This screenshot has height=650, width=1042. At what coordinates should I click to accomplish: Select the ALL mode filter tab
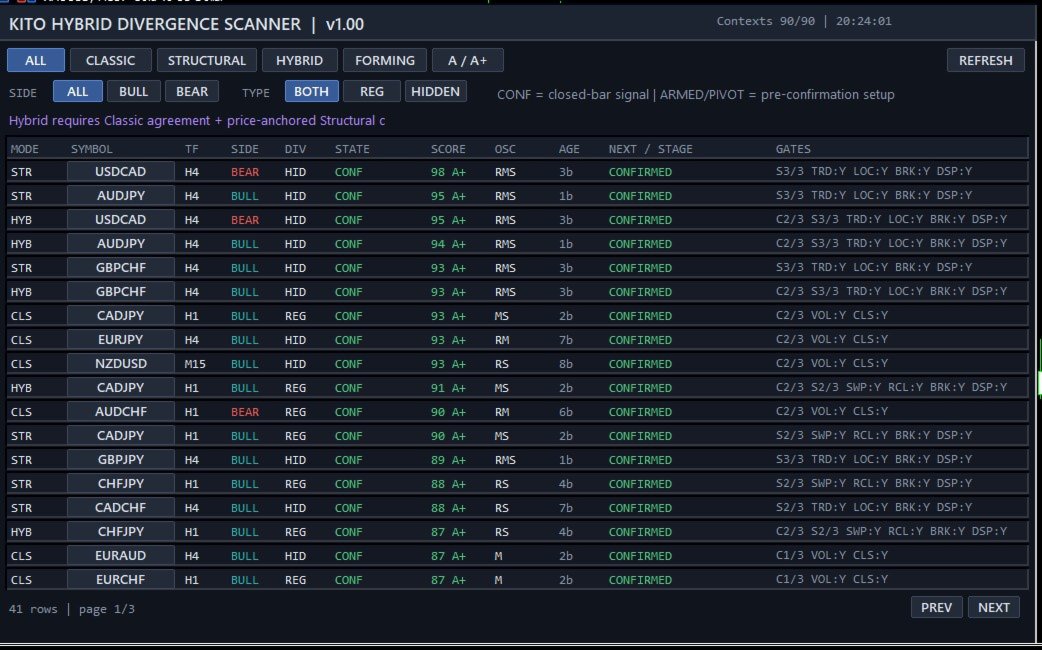click(36, 60)
